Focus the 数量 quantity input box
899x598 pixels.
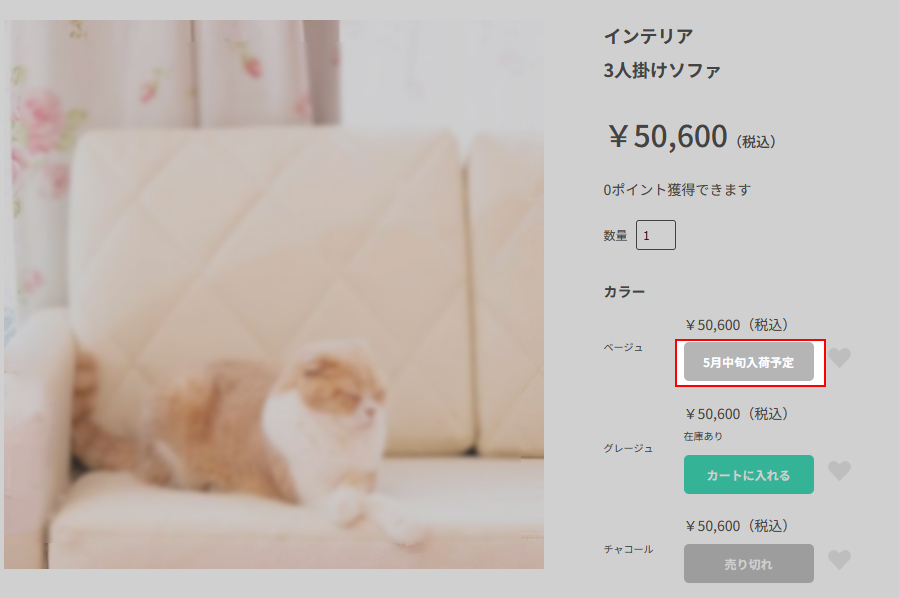[x=655, y=236]
